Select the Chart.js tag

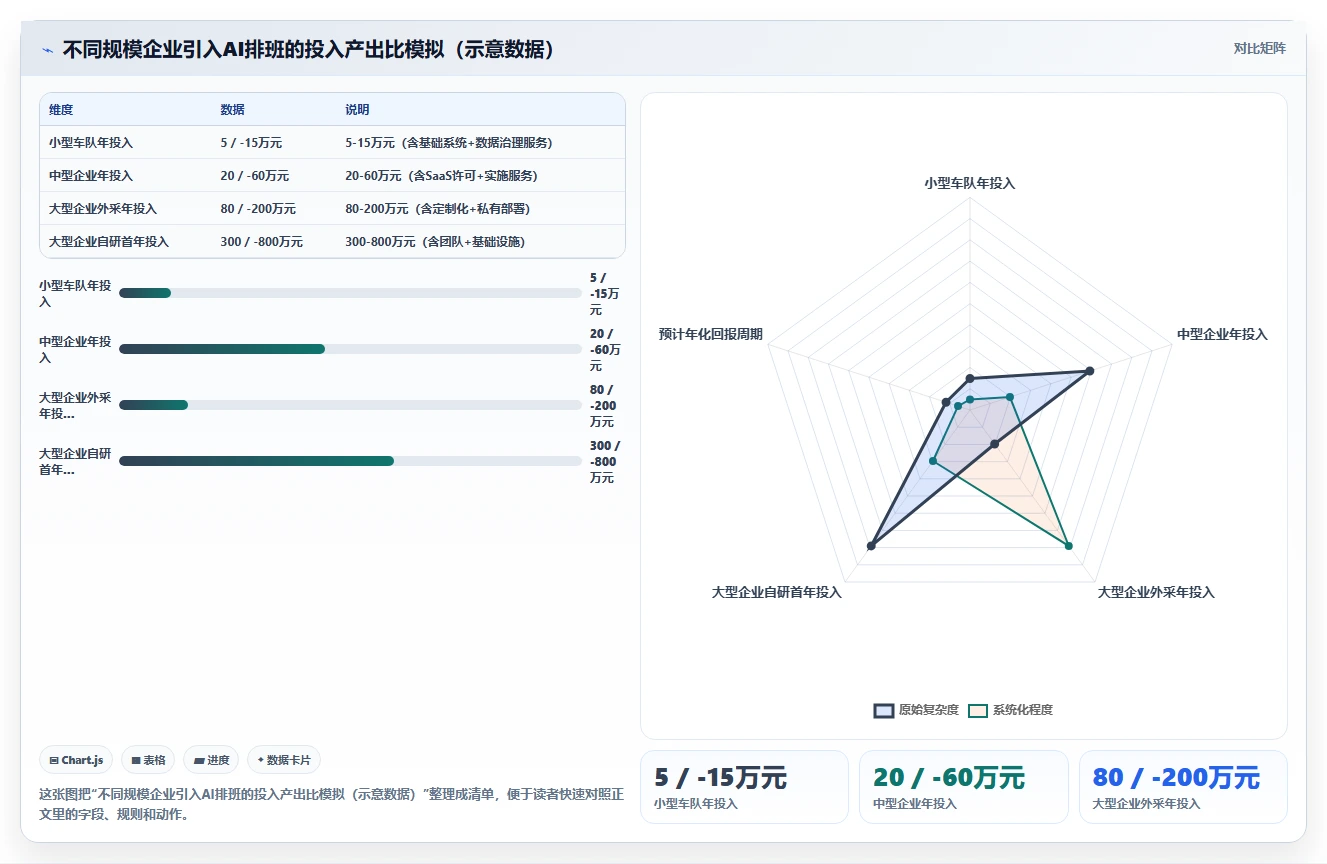[x=77, y=760]
